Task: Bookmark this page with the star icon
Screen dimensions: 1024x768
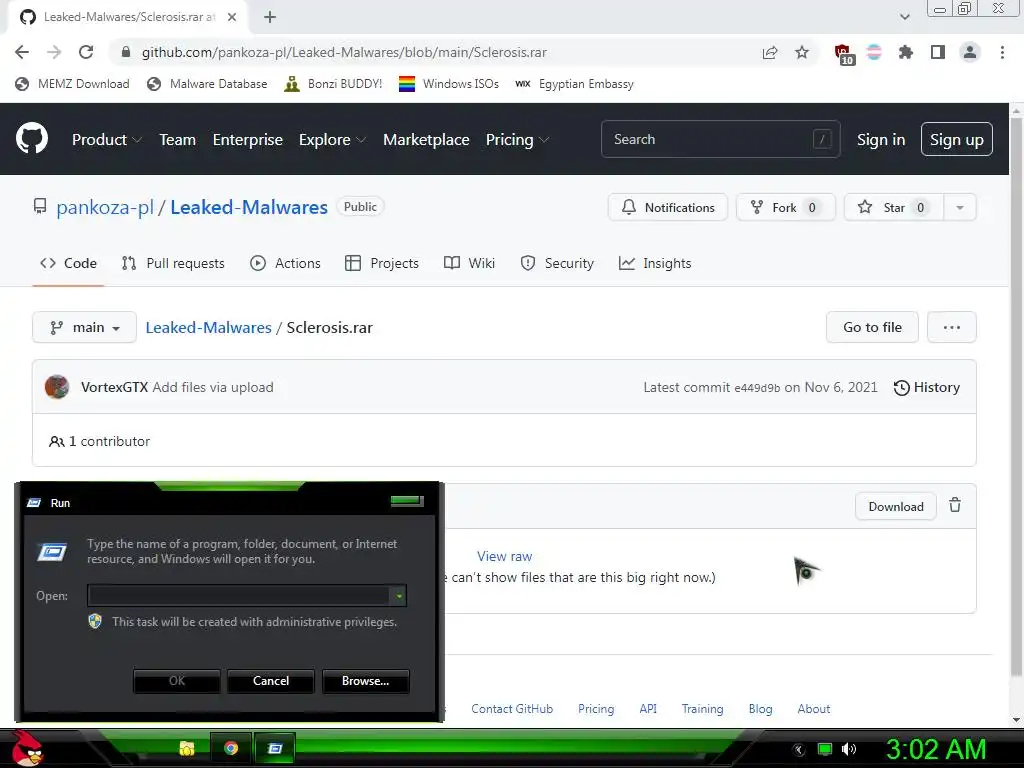Action: (802, 52)
